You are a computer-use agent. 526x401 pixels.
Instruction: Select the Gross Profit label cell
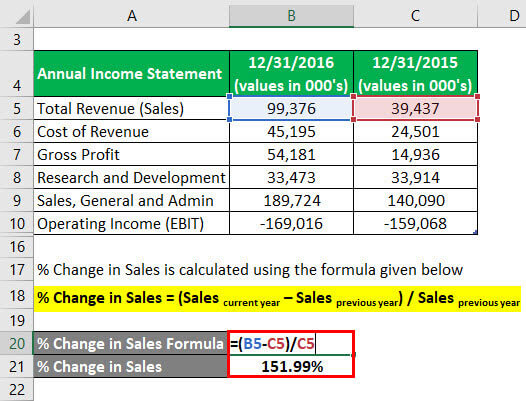tap(132, 155)
